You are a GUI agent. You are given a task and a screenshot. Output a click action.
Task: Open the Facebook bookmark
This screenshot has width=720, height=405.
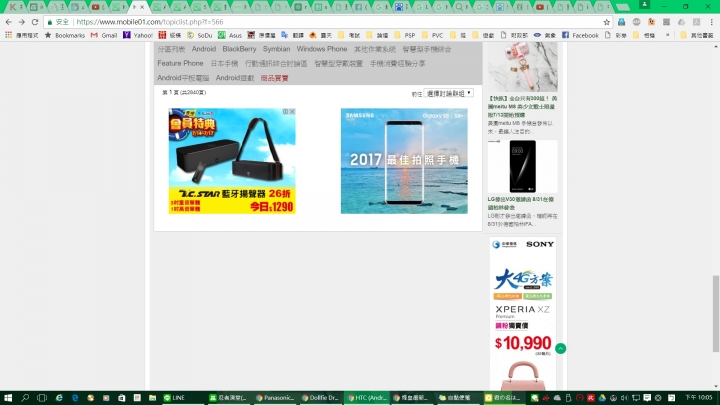(x=580, y=35)
